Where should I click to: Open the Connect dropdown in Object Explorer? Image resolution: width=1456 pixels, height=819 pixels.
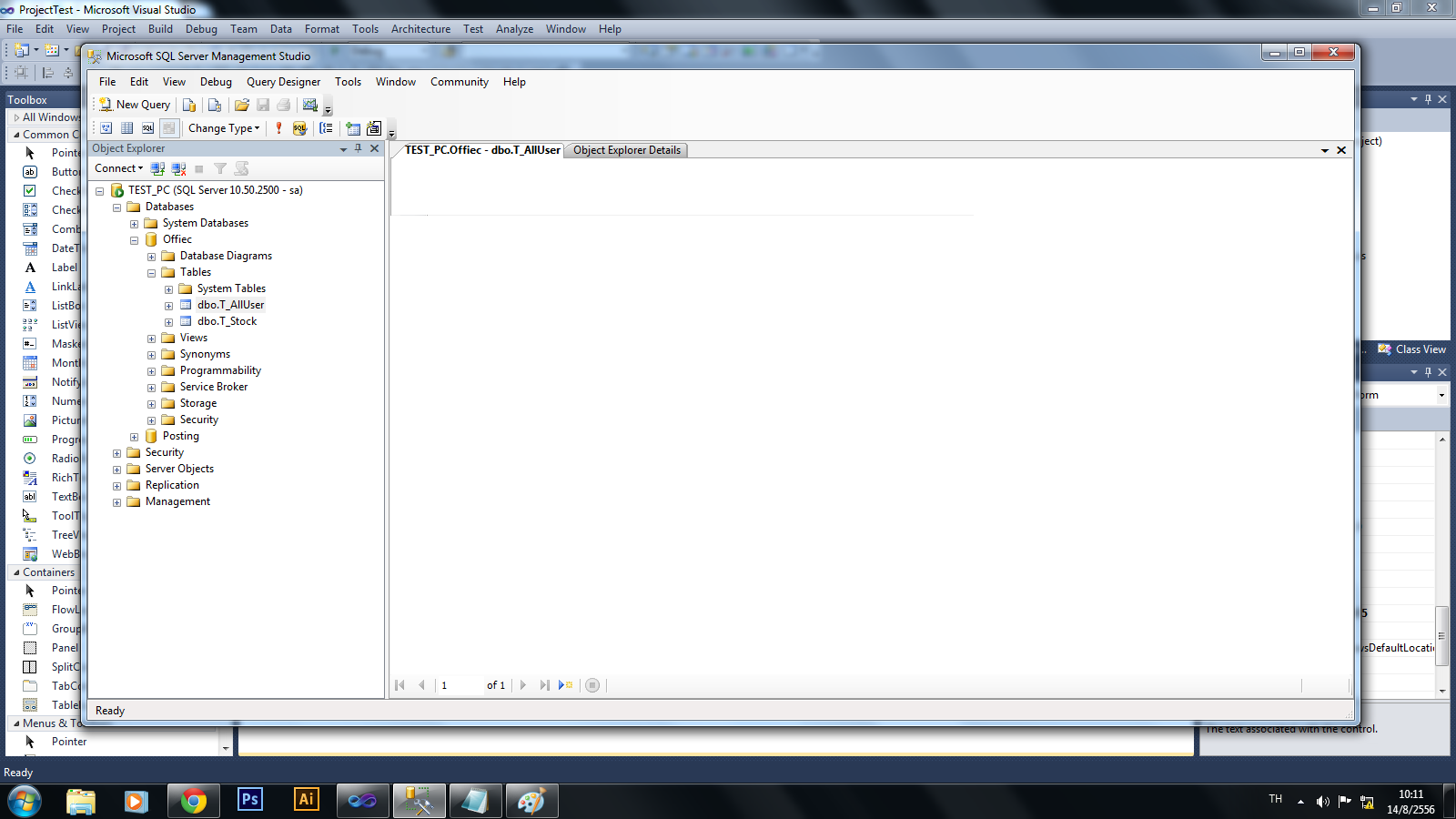coord(118,168)
